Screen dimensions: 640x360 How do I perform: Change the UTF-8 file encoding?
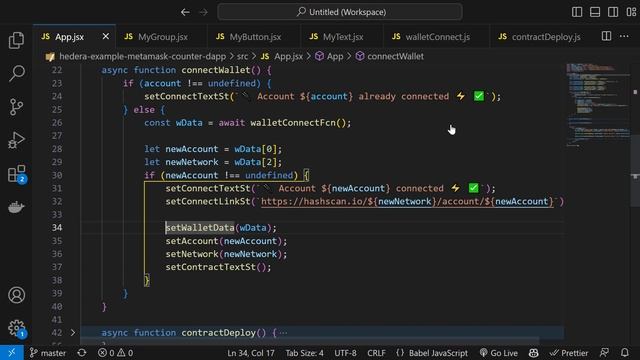345,353
